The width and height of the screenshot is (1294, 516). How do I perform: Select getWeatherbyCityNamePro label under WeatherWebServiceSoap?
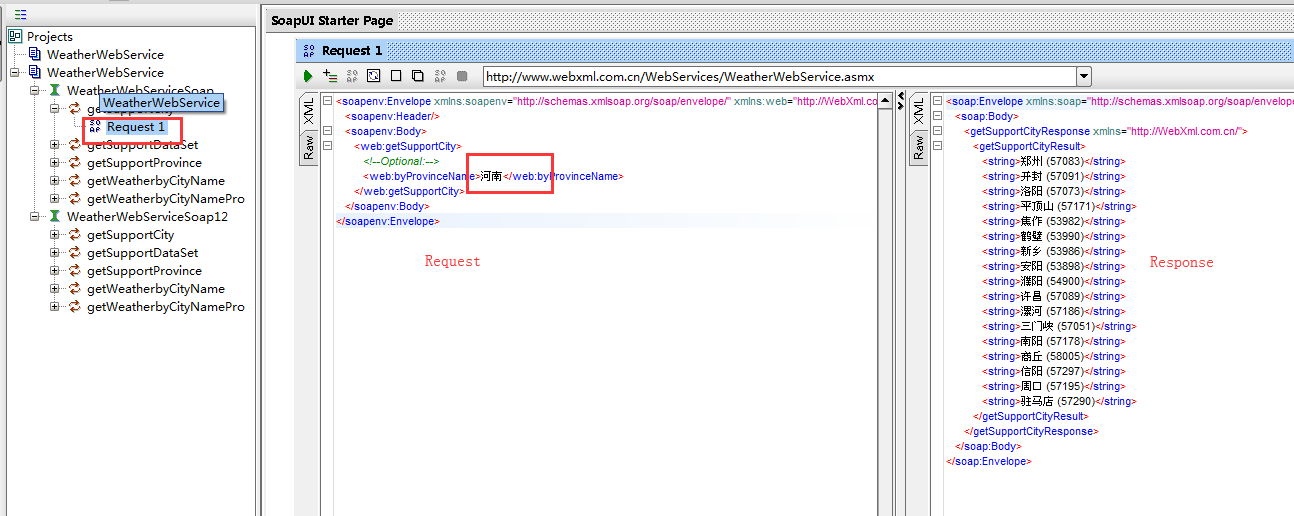(x=165, y=198)
